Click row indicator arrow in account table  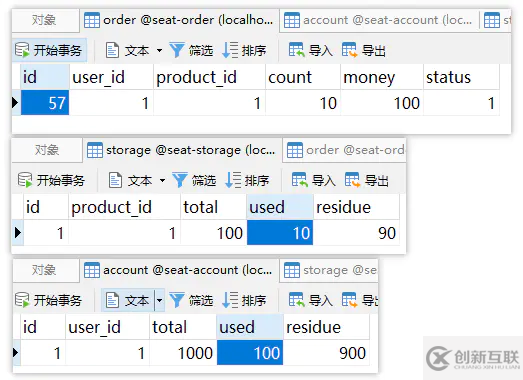click(x=15, y=353)
